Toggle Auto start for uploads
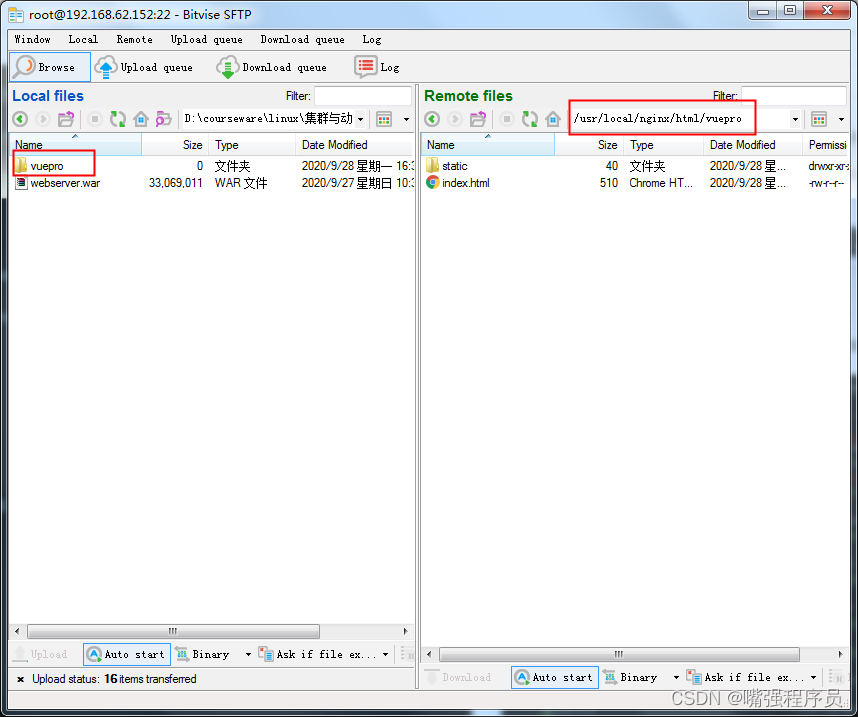 click(127, 654)
